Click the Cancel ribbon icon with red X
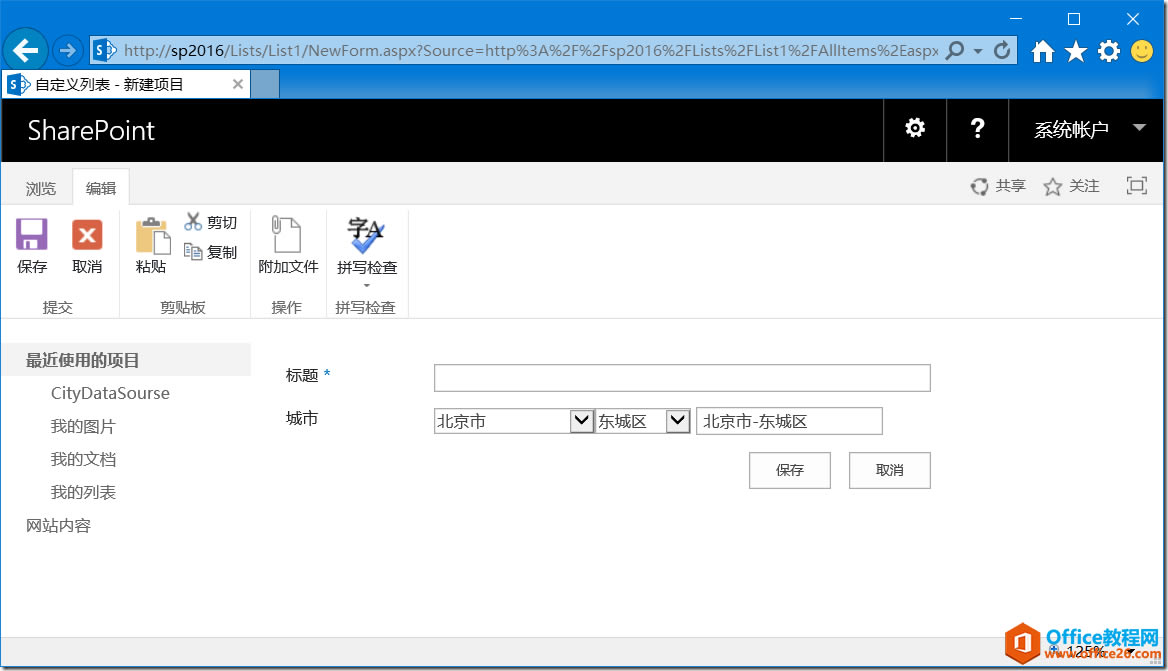The height and width of the screenshot is (671, 1168). coord(87,236)
